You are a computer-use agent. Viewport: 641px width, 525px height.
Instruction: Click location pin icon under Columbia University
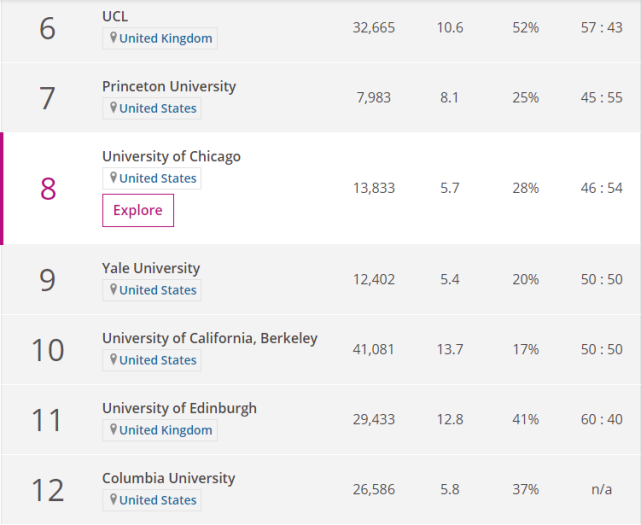(113, 500)
